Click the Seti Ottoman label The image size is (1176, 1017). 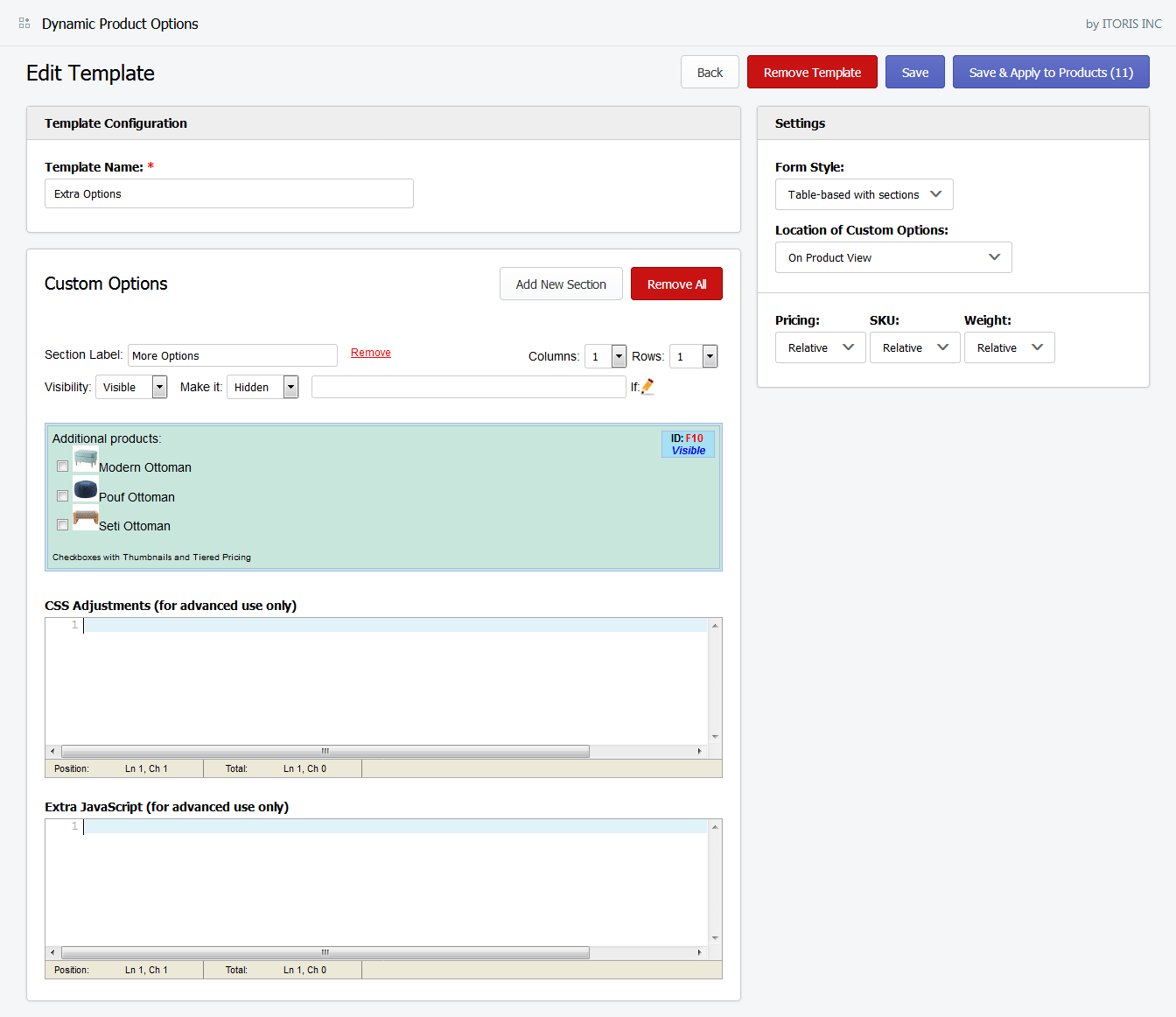coord(135,526)
